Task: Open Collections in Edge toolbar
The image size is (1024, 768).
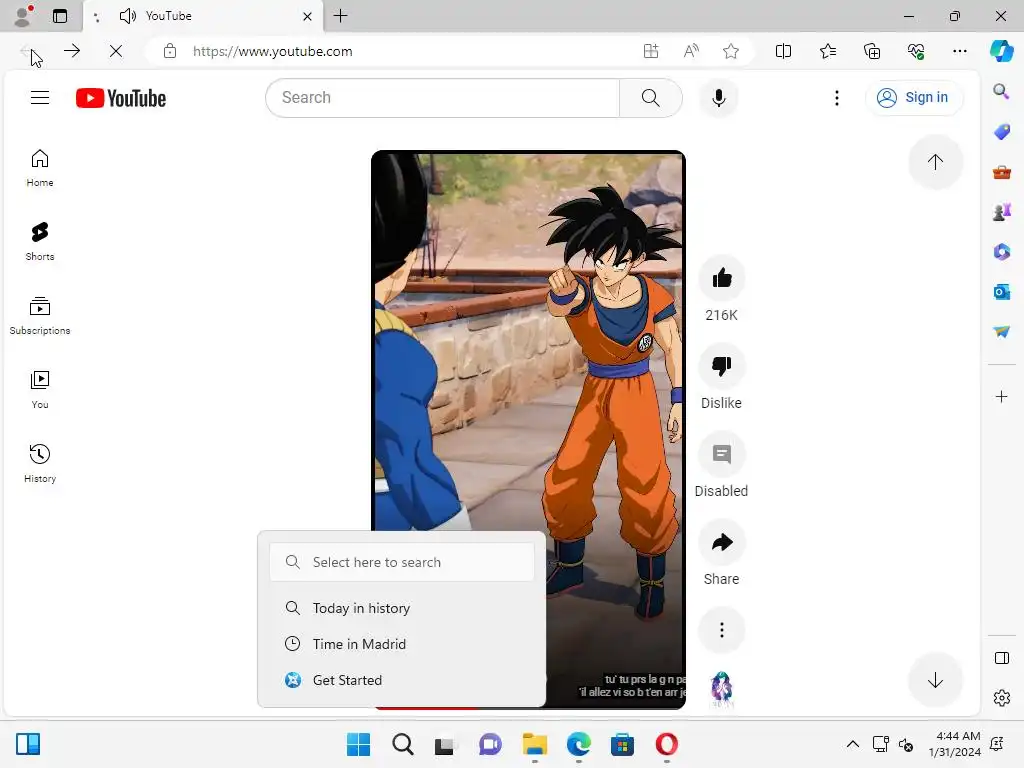Action: tap(872, 51)
